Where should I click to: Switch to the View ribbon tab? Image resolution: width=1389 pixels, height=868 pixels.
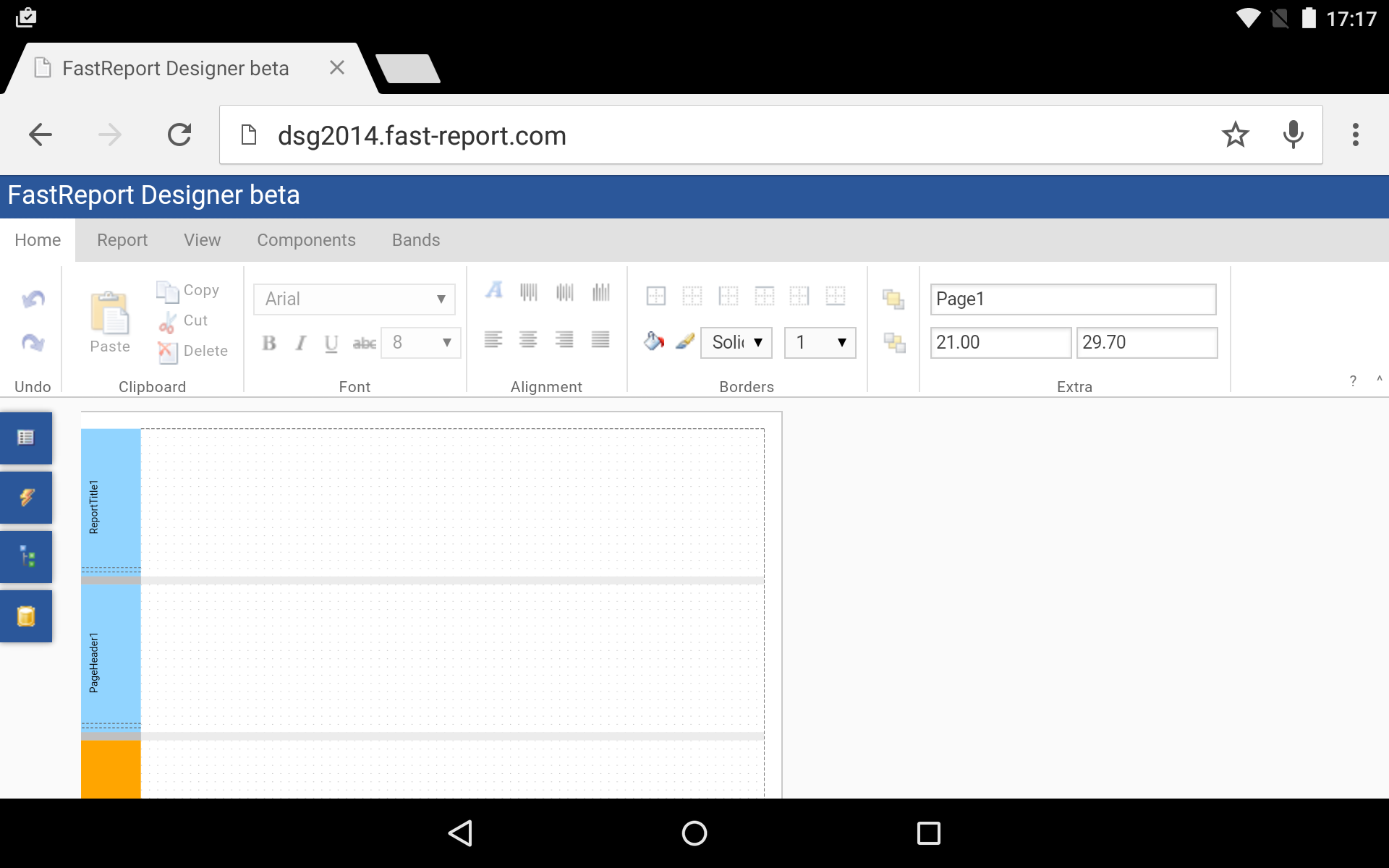tap(203, 240)
